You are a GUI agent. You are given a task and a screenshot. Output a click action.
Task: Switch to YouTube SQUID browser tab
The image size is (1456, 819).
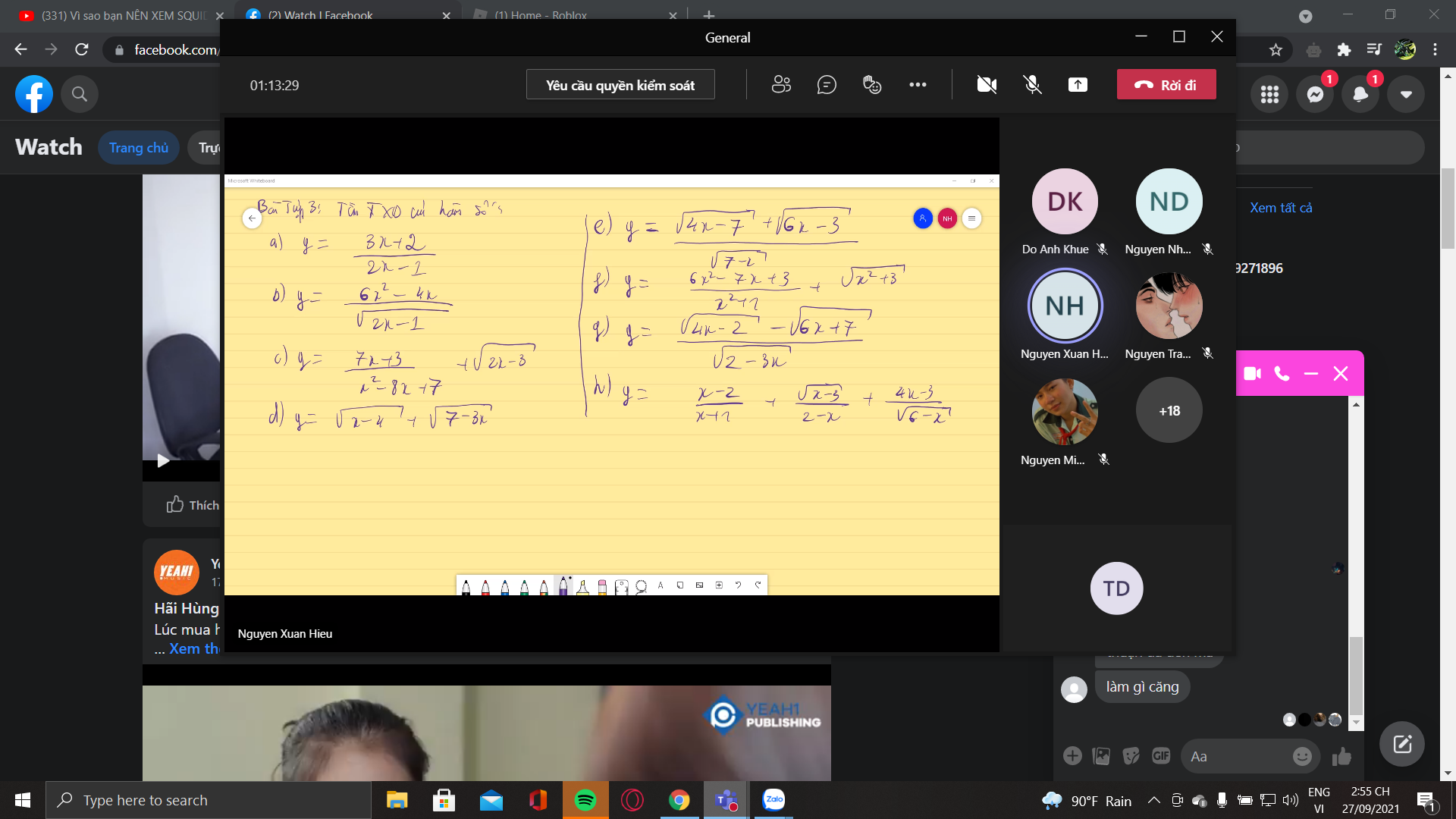(121, 15)
